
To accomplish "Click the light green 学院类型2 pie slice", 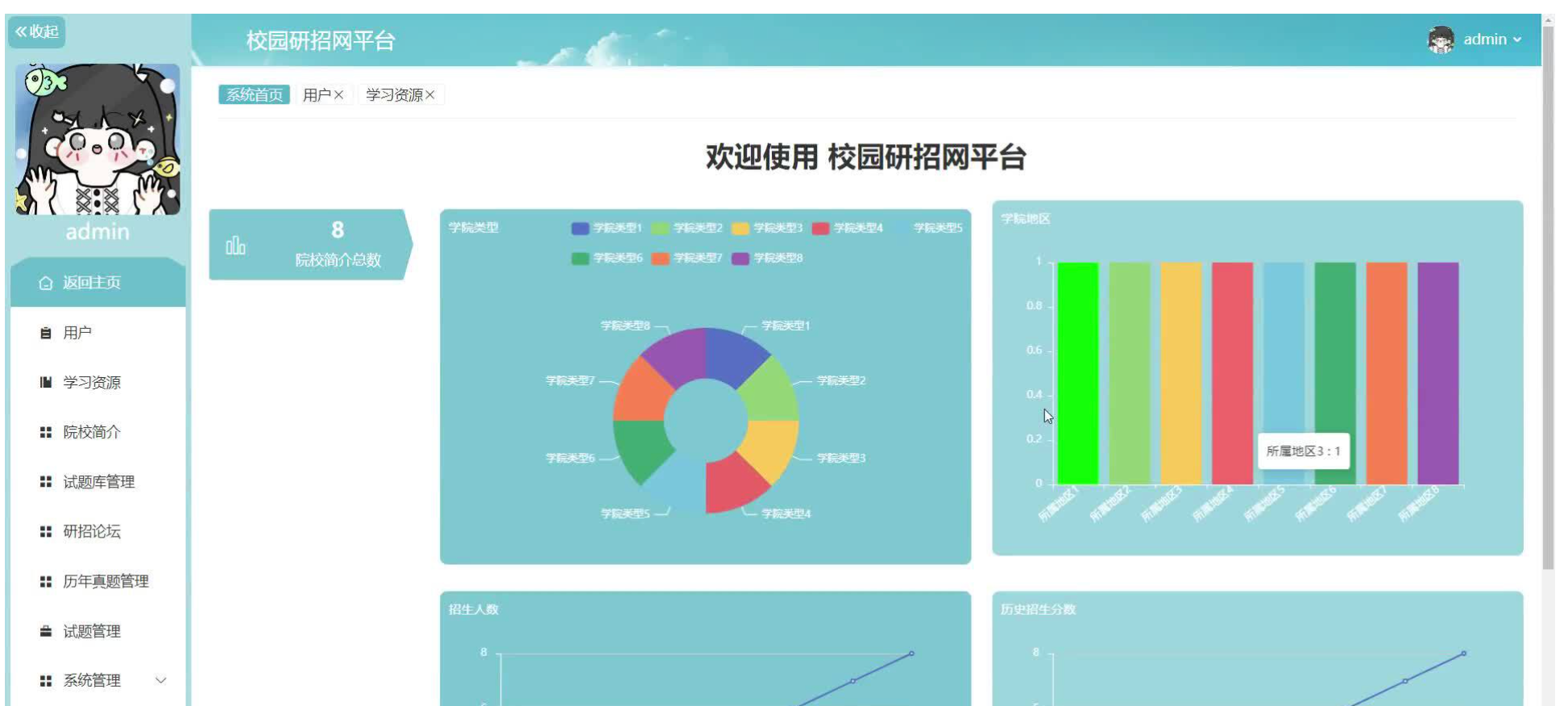I will [769, 395].
